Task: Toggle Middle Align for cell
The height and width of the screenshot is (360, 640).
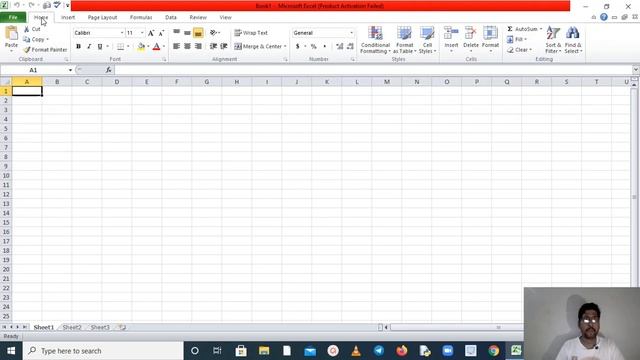Action: click(187, 33)
